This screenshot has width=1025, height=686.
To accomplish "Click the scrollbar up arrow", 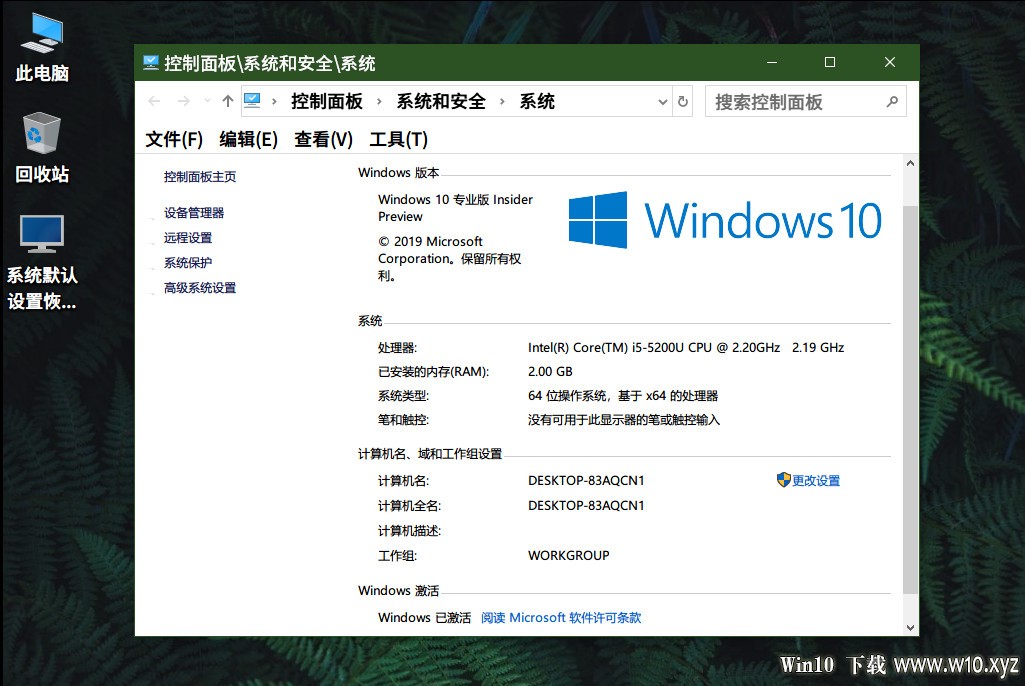I will [x=910, y=163].
